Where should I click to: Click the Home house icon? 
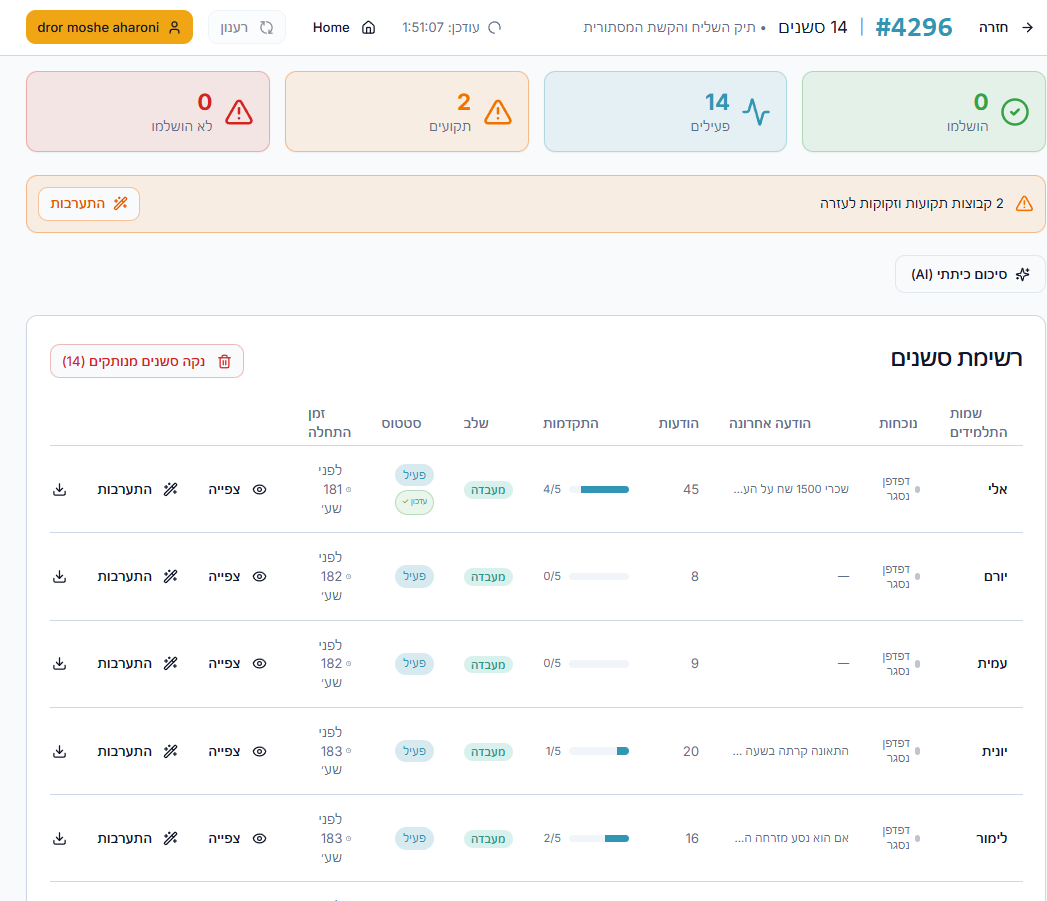click(369, 27)
